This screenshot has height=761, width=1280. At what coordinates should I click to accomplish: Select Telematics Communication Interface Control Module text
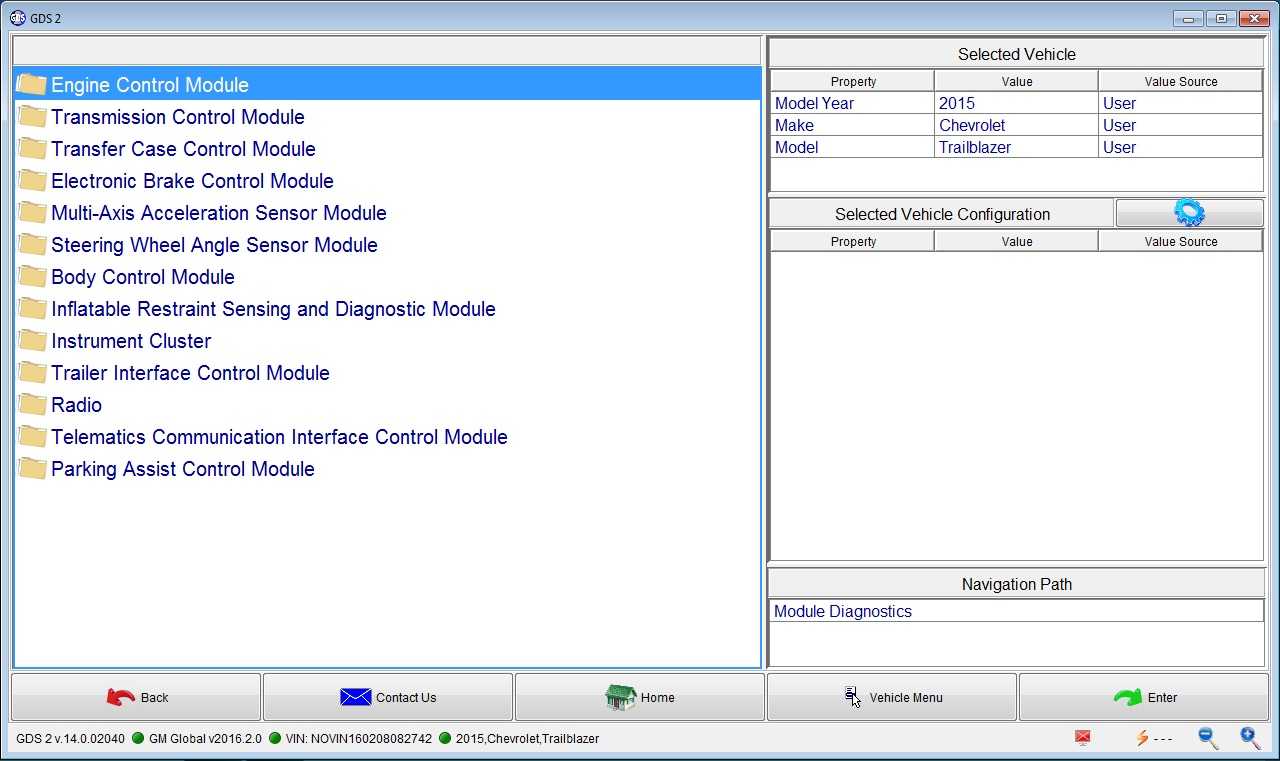pos(279,437)
